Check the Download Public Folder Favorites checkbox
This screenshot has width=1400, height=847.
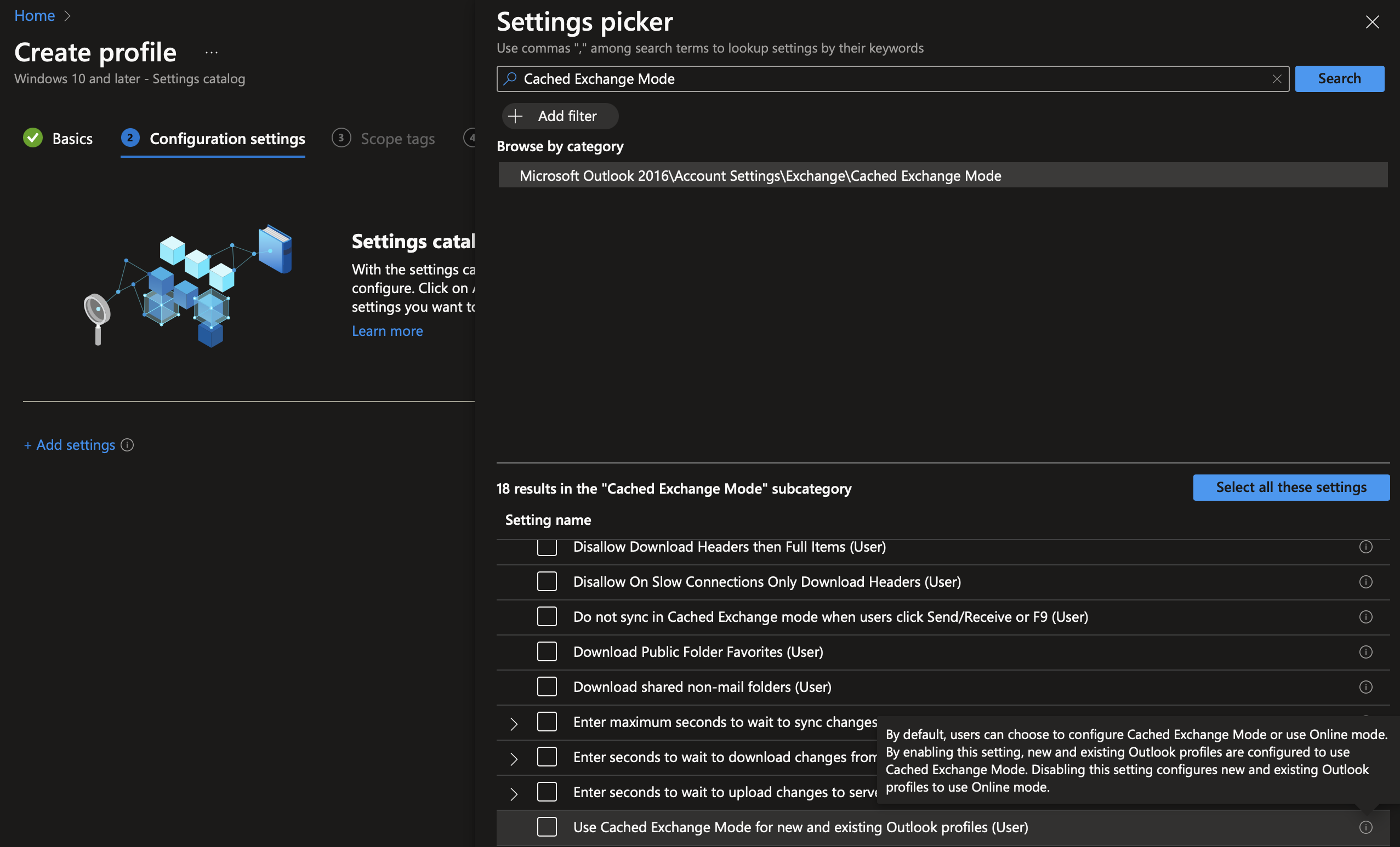click(x=547, y=651)
